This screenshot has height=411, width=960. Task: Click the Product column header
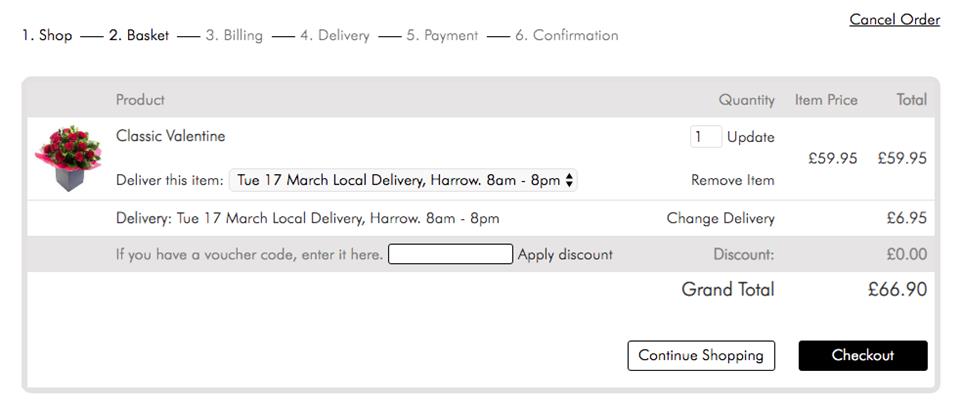click(140, 100)
